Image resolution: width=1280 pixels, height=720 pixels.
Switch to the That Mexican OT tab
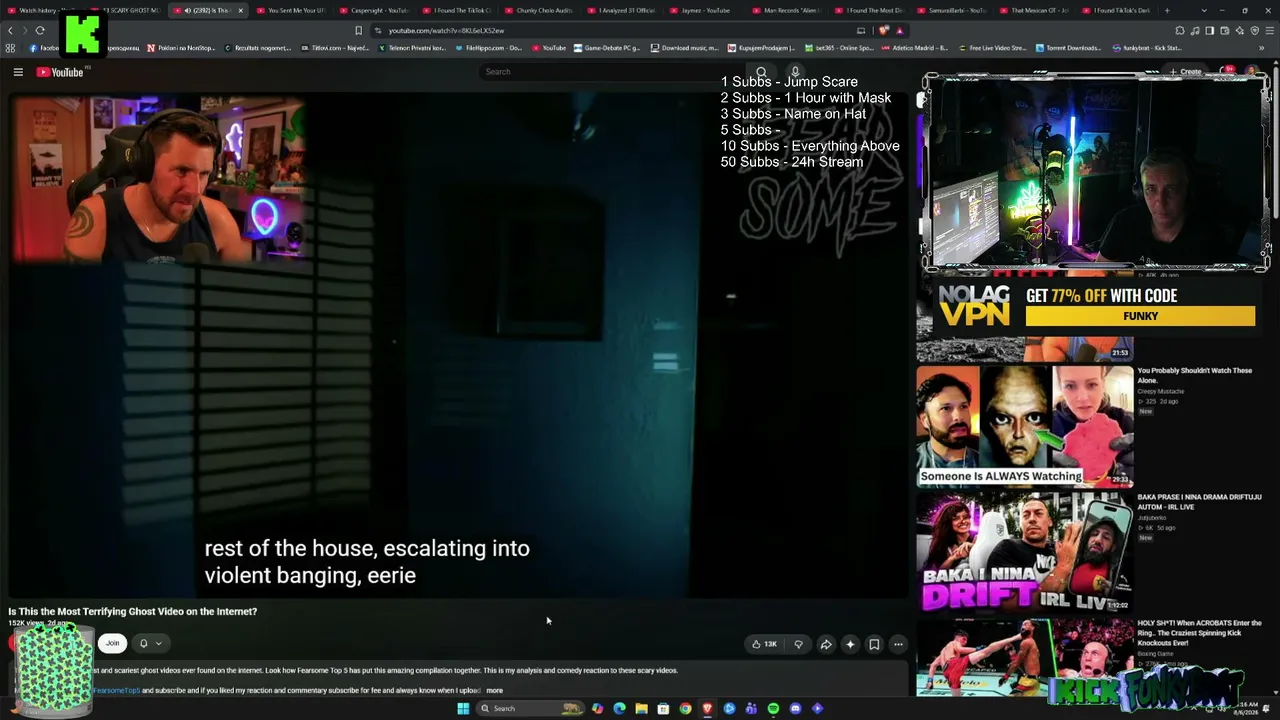pyautogui.click(x=1034, y=10)
